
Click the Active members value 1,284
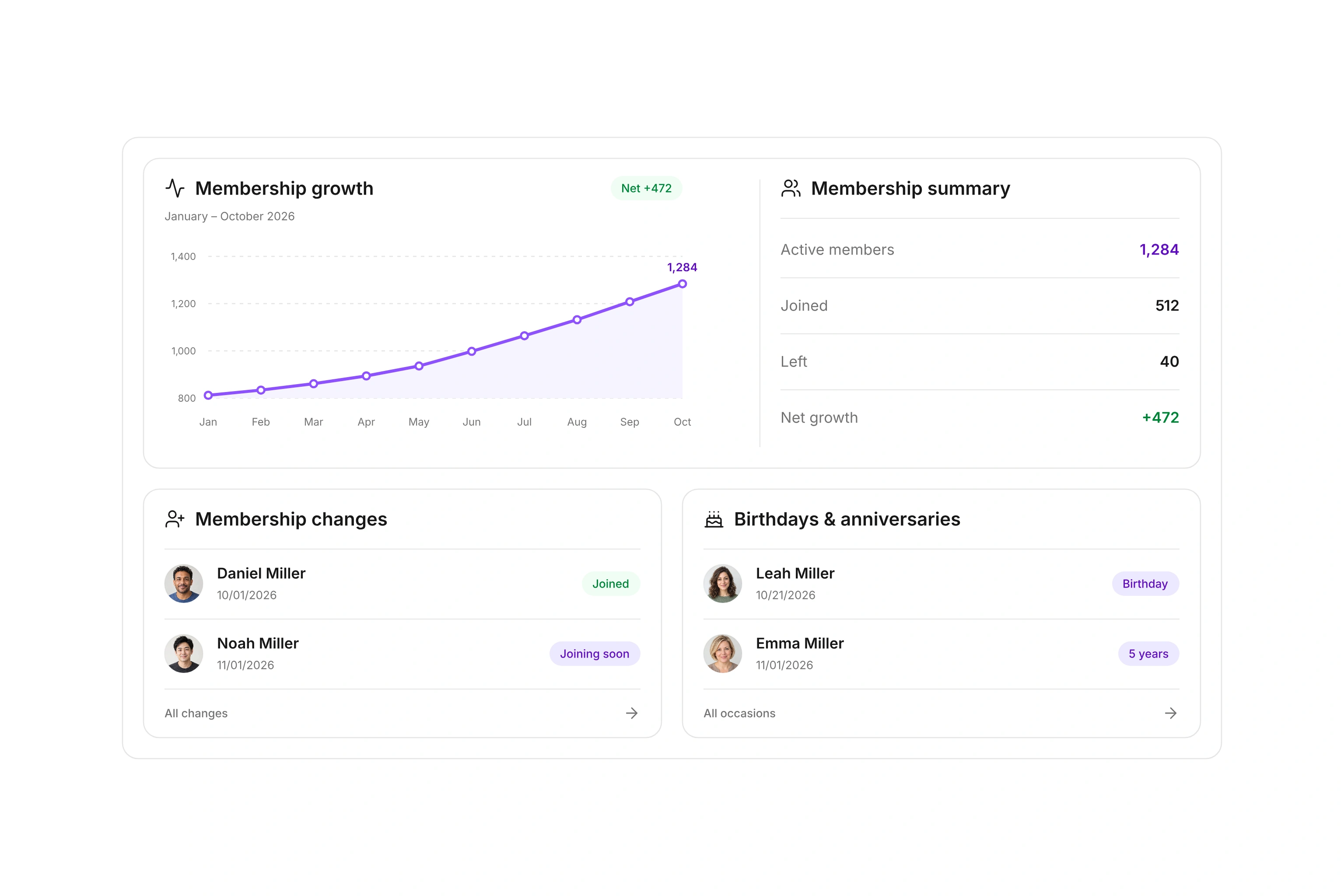pos(1159,250)
